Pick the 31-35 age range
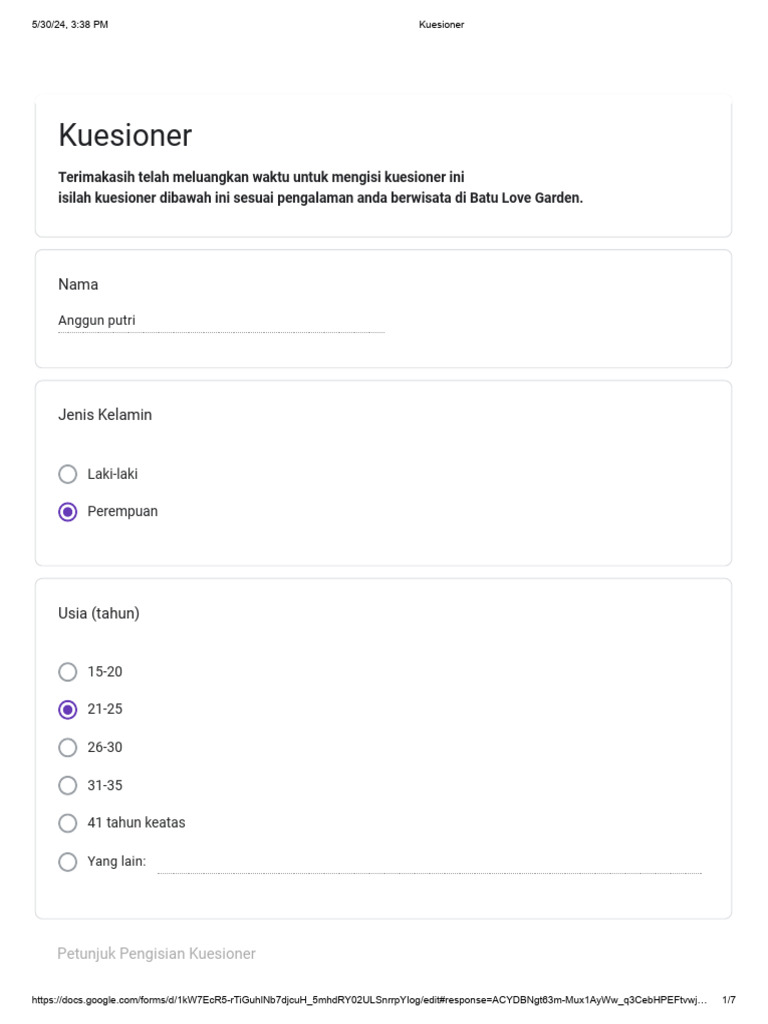Image resolution: width=768 pixels, height=1024 pixels. click(x=68, y=786)
